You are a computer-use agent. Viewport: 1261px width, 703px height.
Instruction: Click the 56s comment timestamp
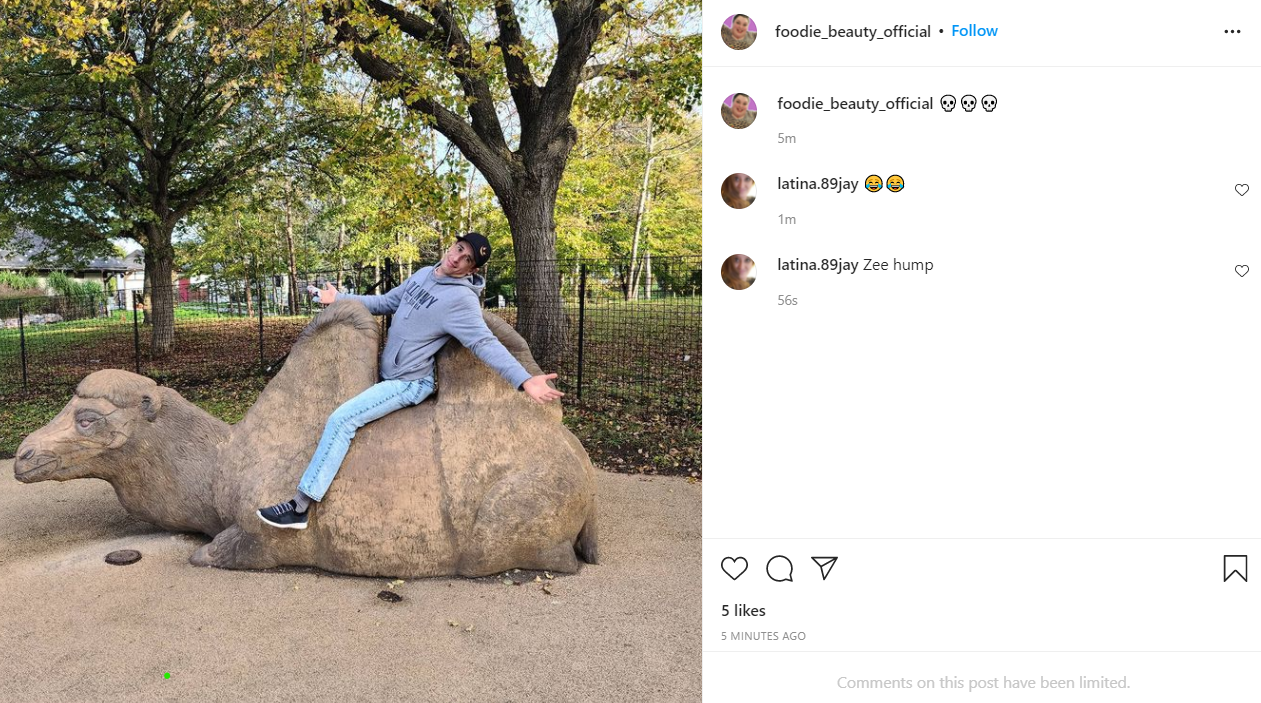[x=787, y=300]
